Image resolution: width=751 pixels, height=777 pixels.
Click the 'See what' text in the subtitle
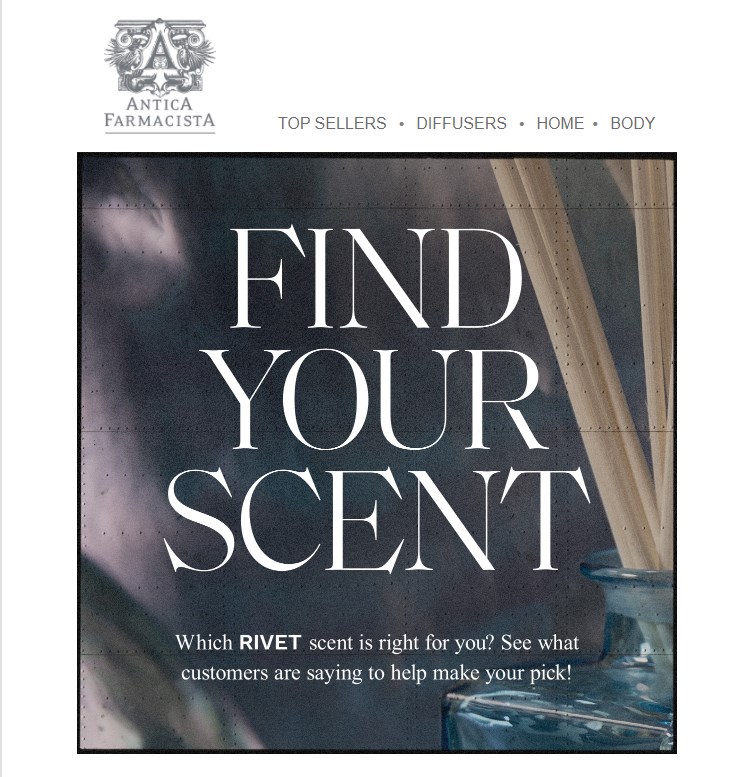point(540,643)
